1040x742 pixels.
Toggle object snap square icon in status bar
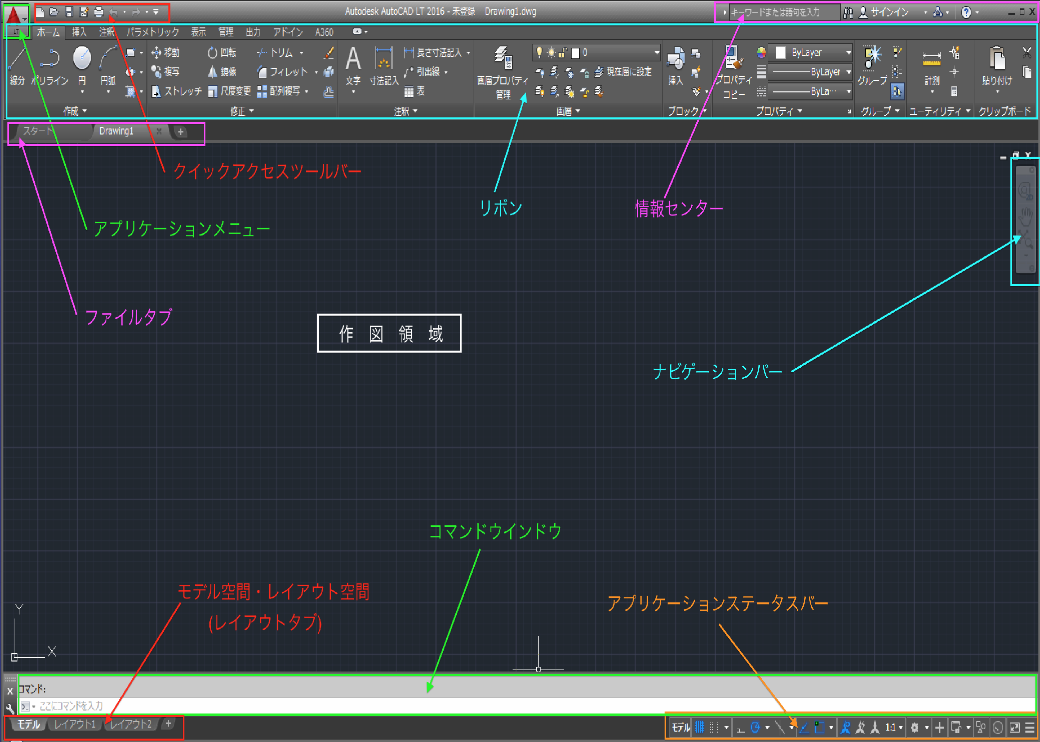click(x=819, y=727)
